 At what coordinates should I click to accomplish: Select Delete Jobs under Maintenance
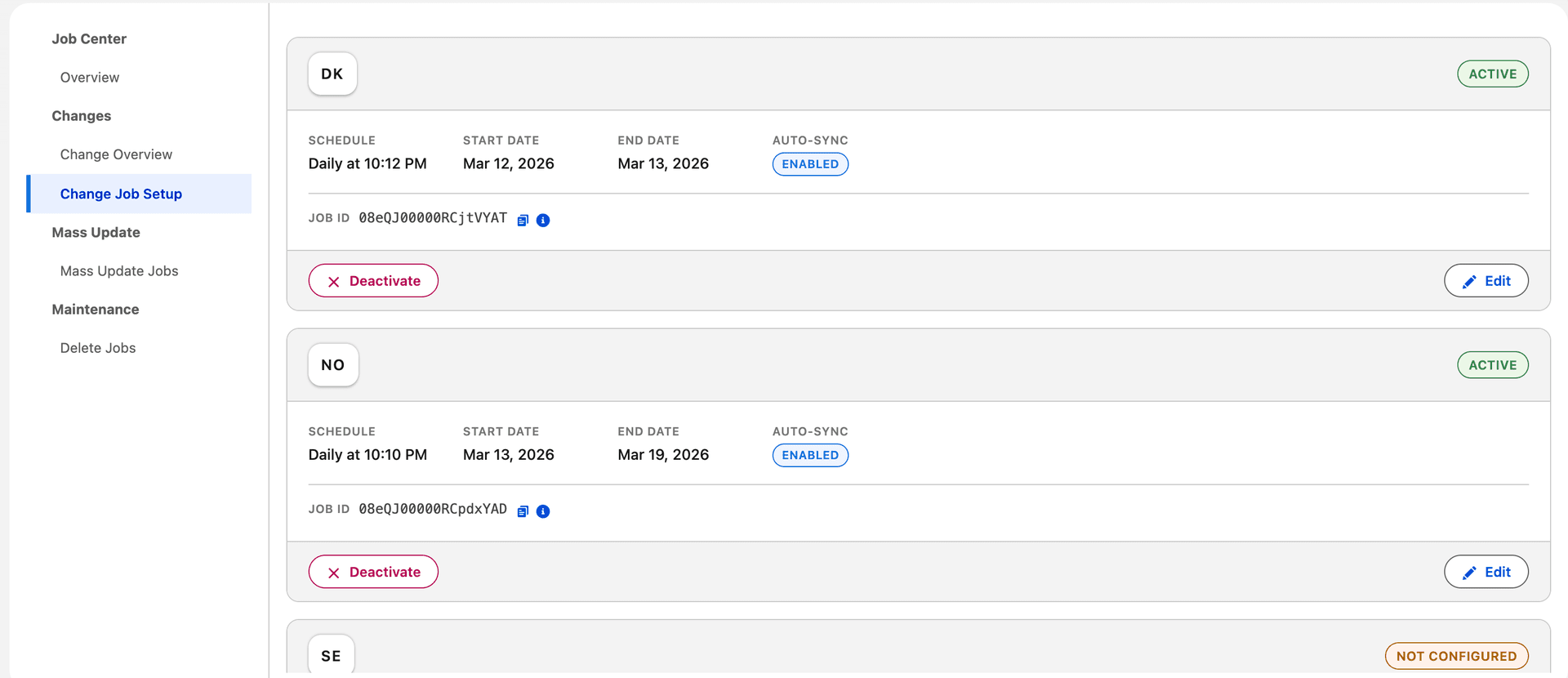click(x=97, y=347)
